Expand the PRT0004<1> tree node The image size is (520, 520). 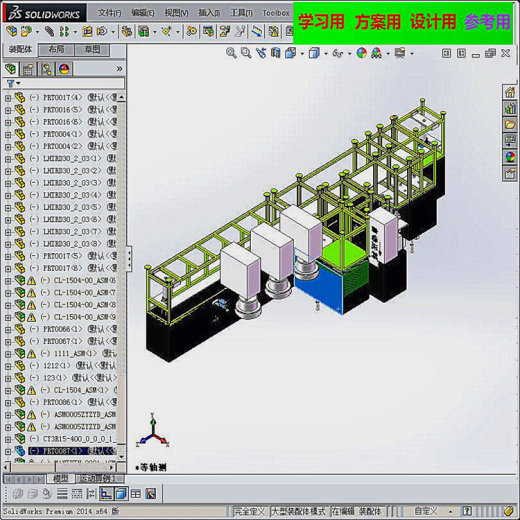click(x=8, y=135)
